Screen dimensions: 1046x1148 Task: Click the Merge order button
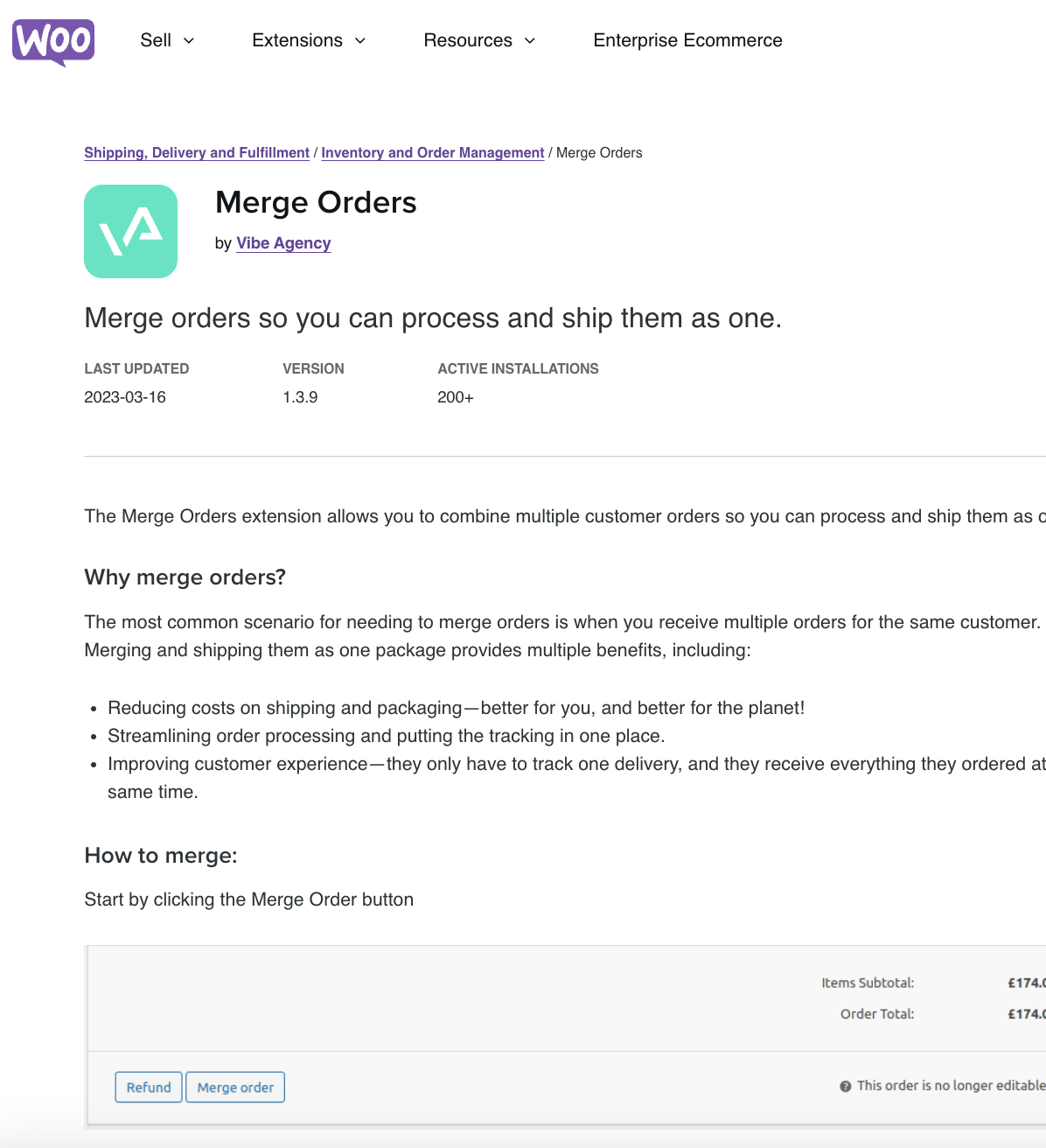tap(234, 1087)
